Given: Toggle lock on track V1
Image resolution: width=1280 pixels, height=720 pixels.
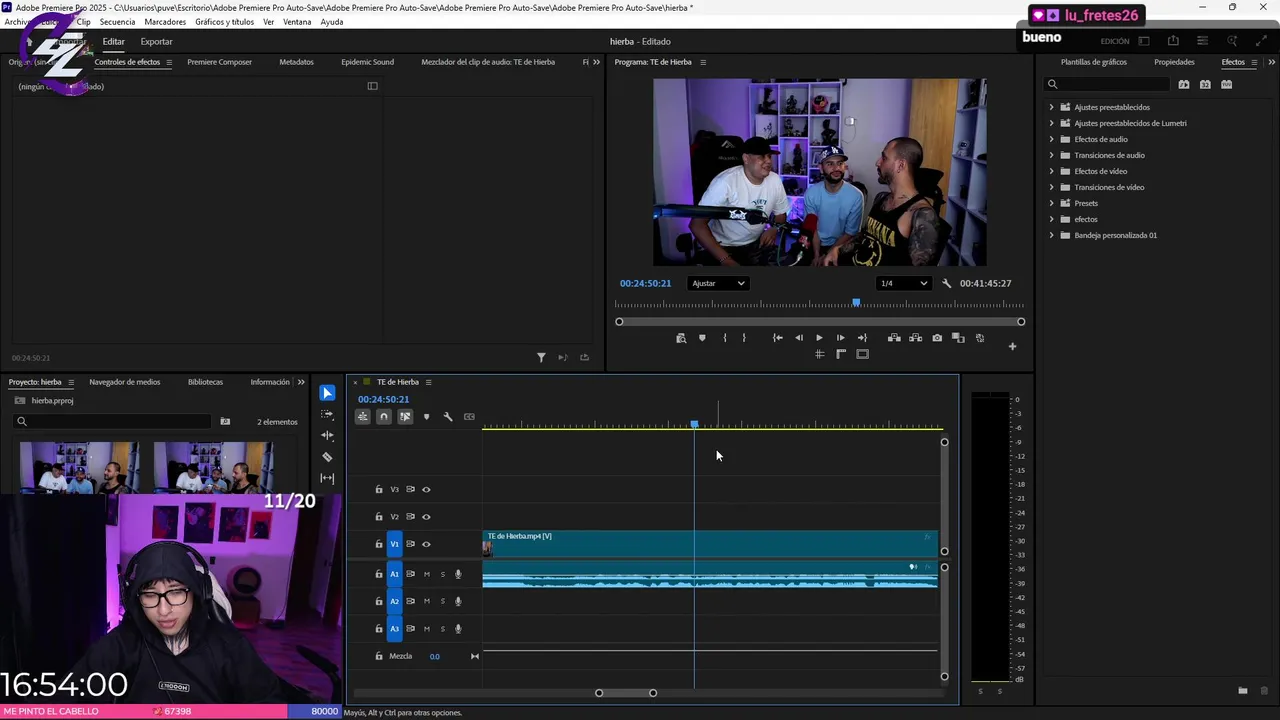Looking at the screenshot, I should point(379,544).
